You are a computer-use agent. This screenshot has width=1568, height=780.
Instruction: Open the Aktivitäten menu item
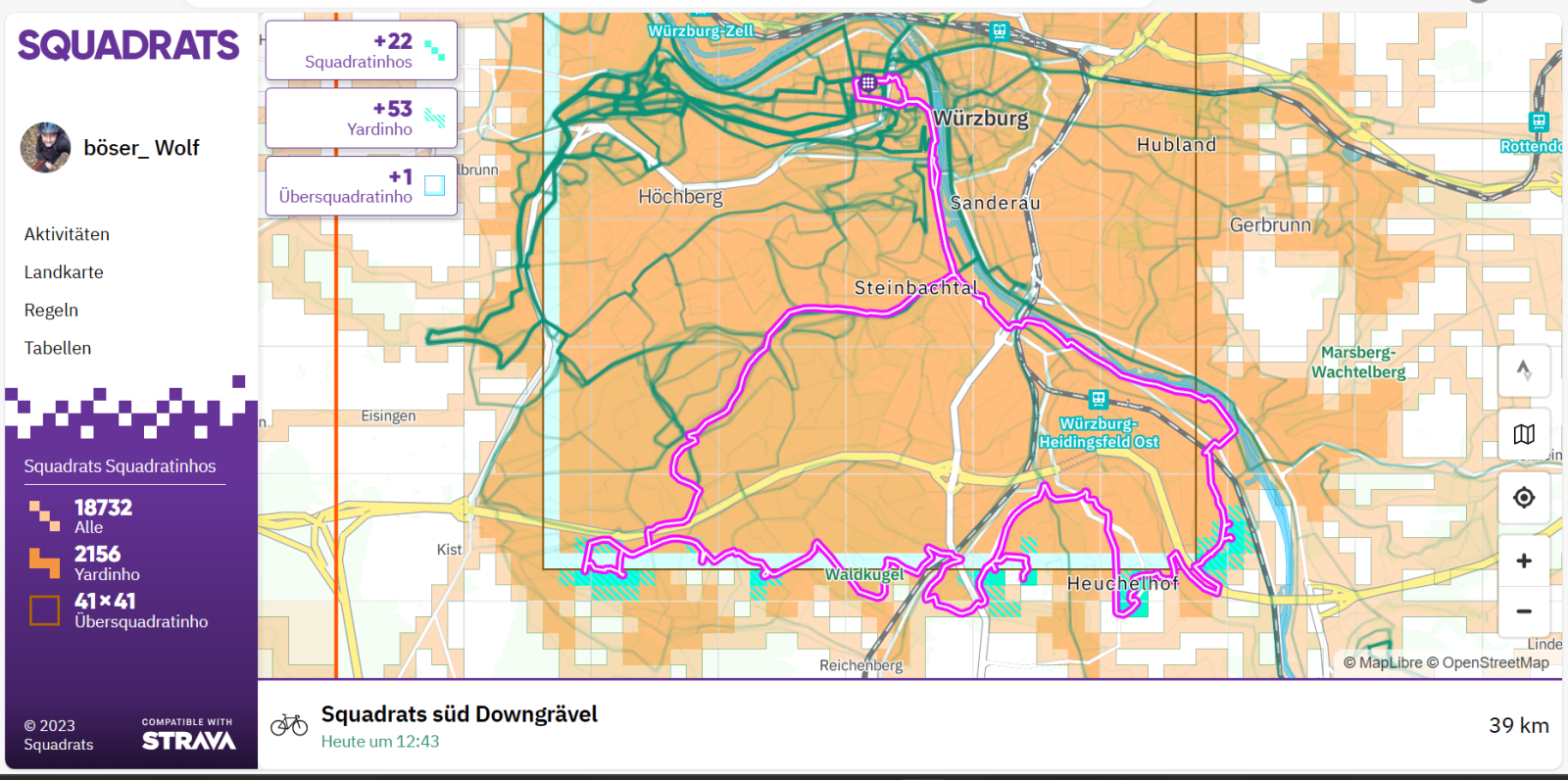coord(67,234)
